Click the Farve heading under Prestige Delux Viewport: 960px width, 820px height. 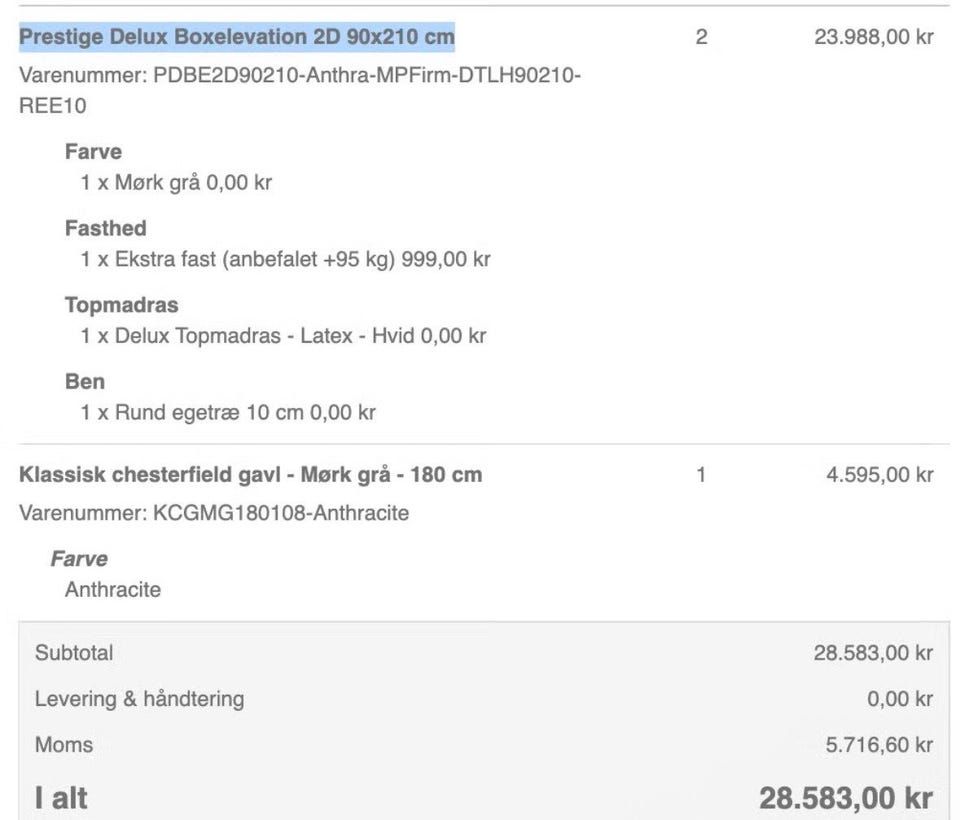coord(93,152)
